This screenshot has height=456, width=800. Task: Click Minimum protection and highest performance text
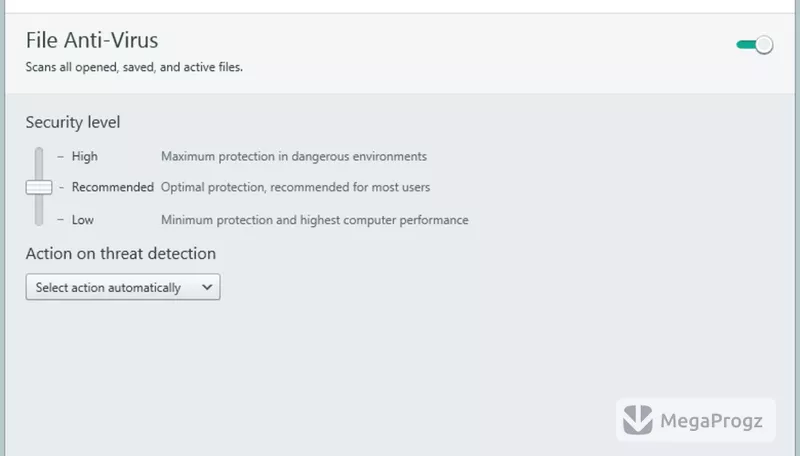click(315, 220)
